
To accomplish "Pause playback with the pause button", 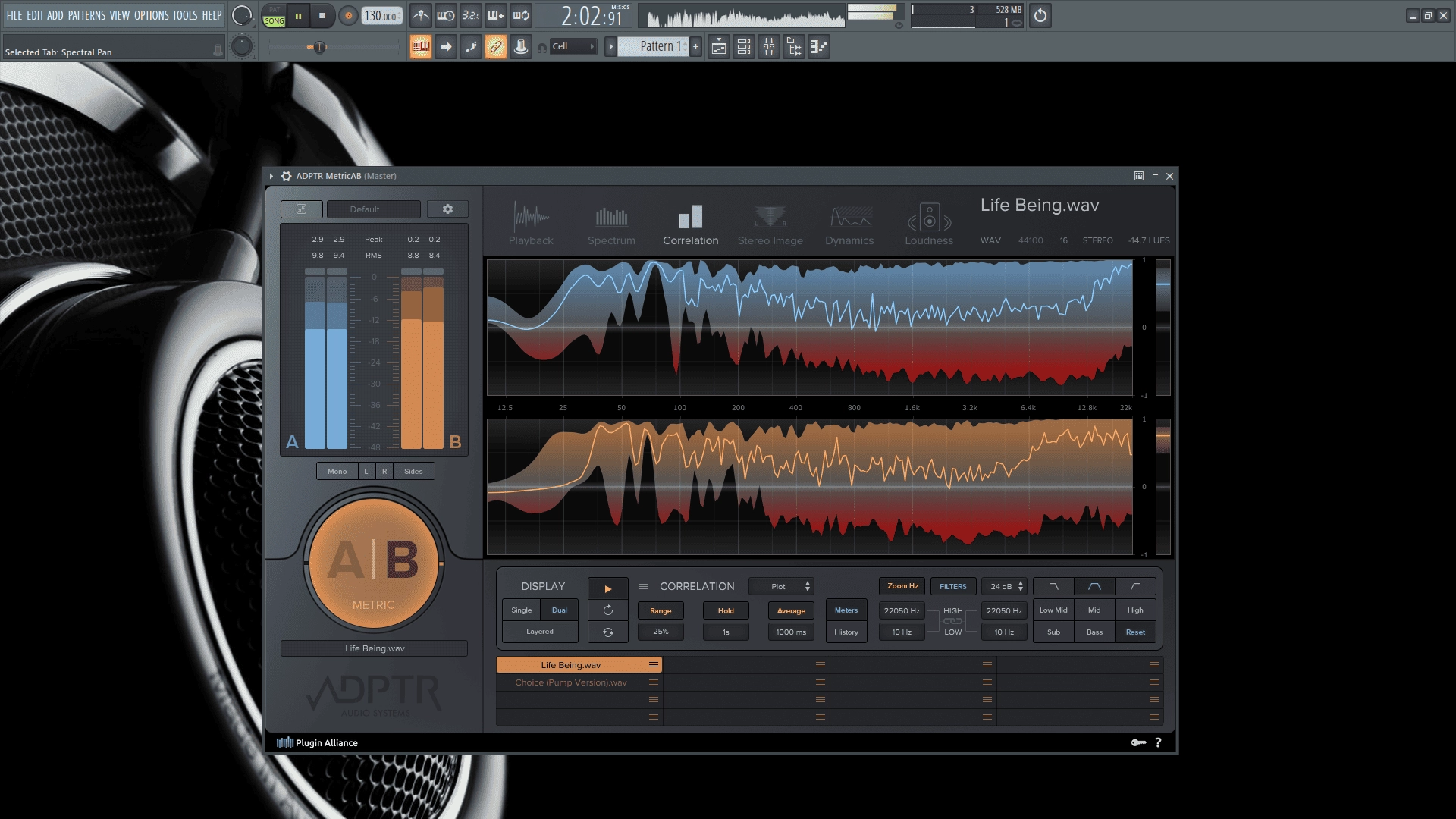I will (298, 15).
